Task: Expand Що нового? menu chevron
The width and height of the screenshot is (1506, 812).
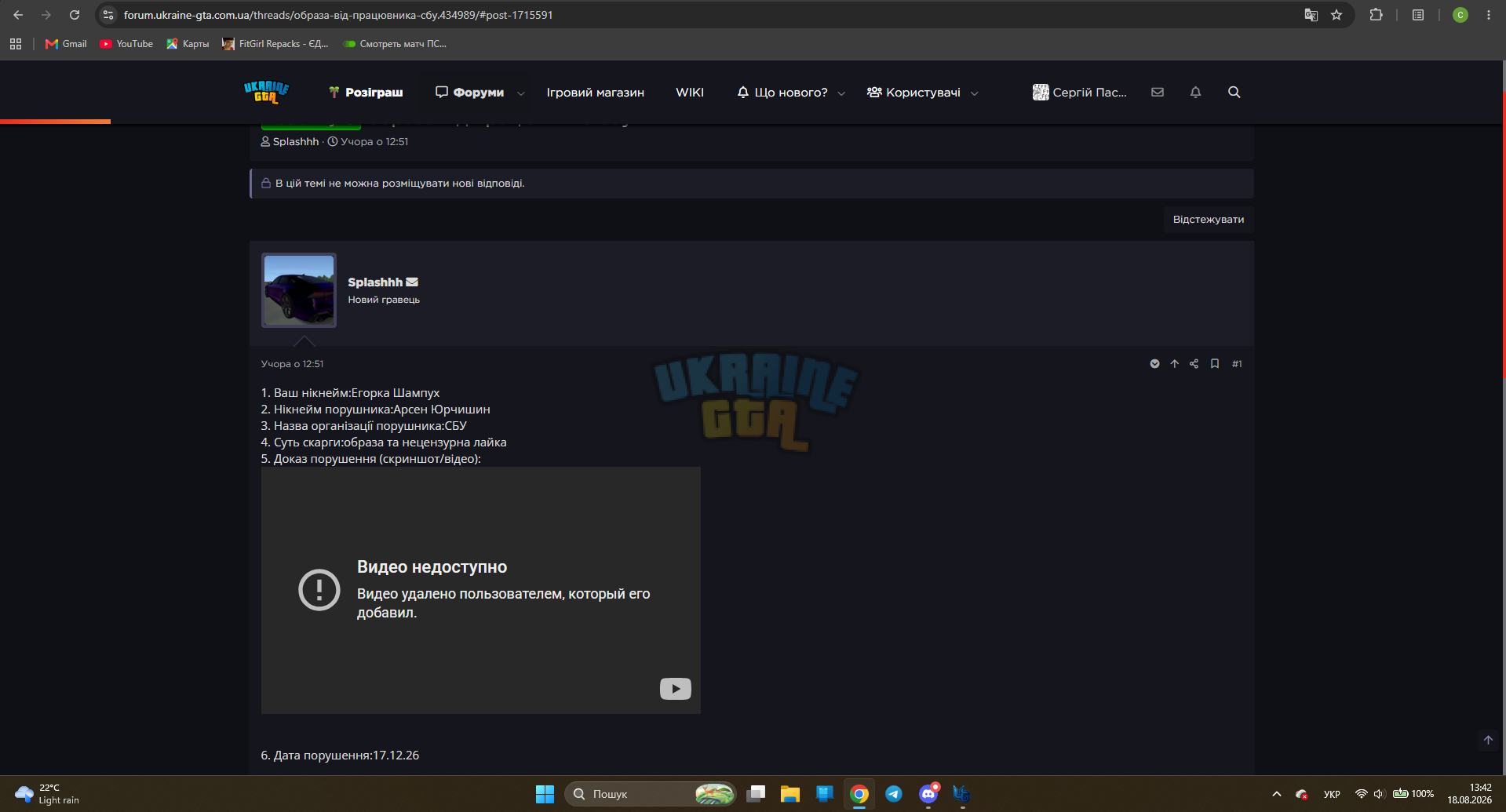Action: click(x=841, y=93)
